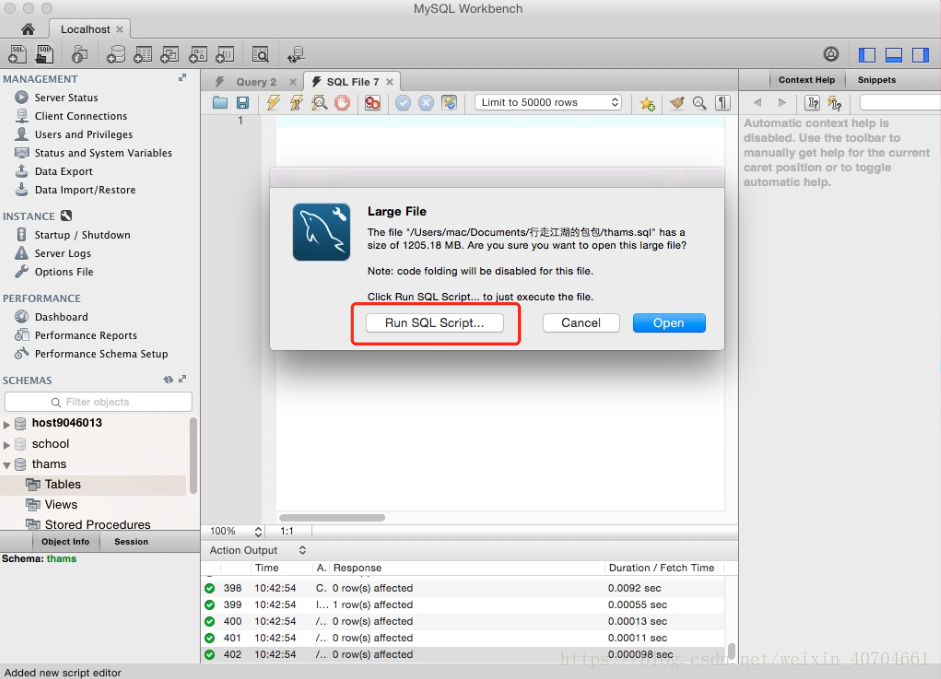Viewport: 941px width, 679px height.
Task: Click Cancel in Large File dialog
Action: 580,322
